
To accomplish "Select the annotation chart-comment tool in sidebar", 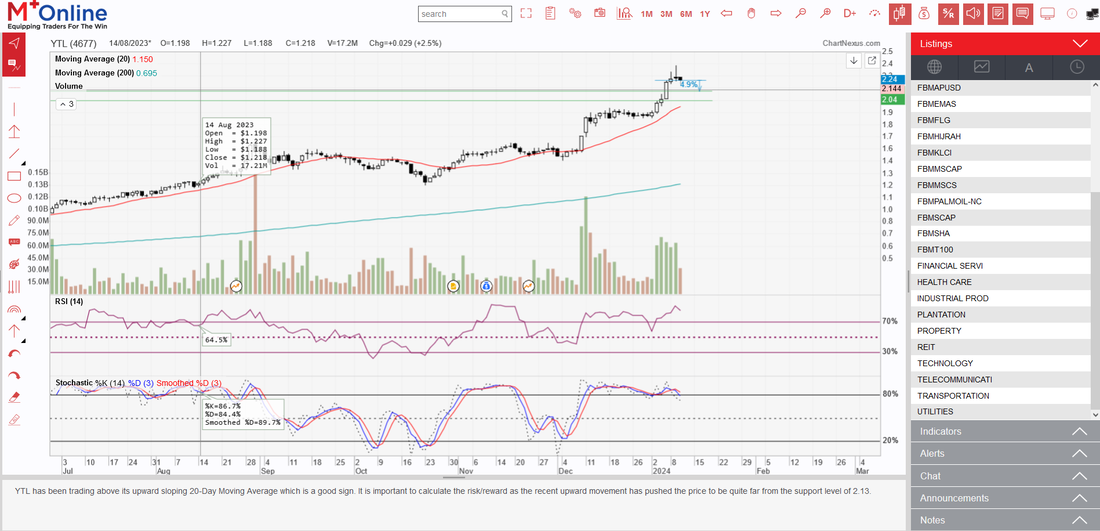I will [13, 66].
